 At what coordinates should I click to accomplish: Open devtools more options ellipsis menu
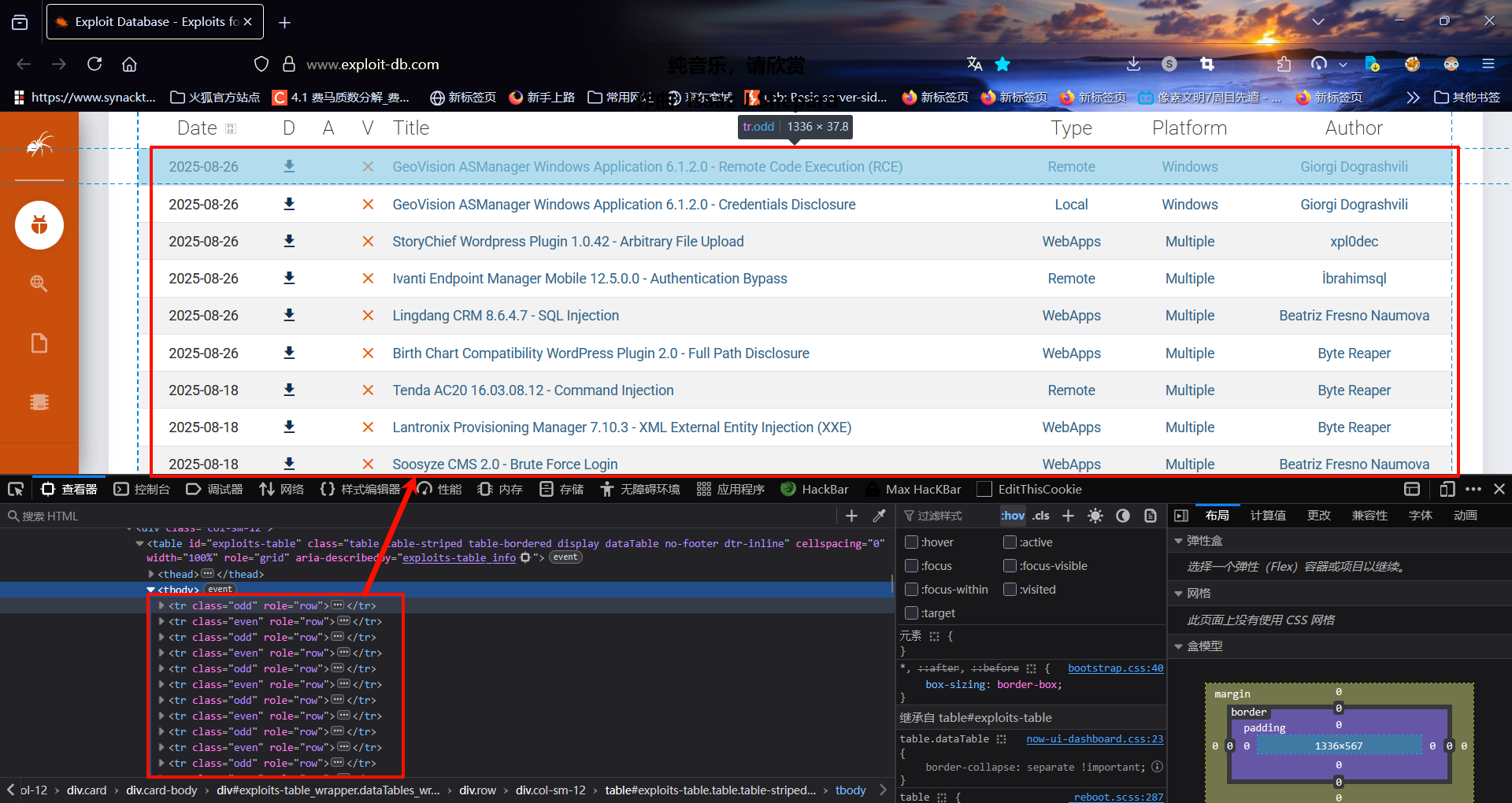click(x=1473, y=489)
